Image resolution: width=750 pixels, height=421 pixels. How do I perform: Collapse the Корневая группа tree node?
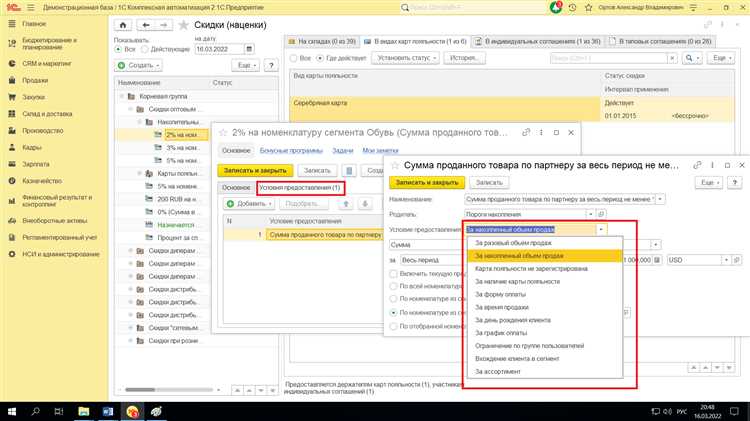121,96
